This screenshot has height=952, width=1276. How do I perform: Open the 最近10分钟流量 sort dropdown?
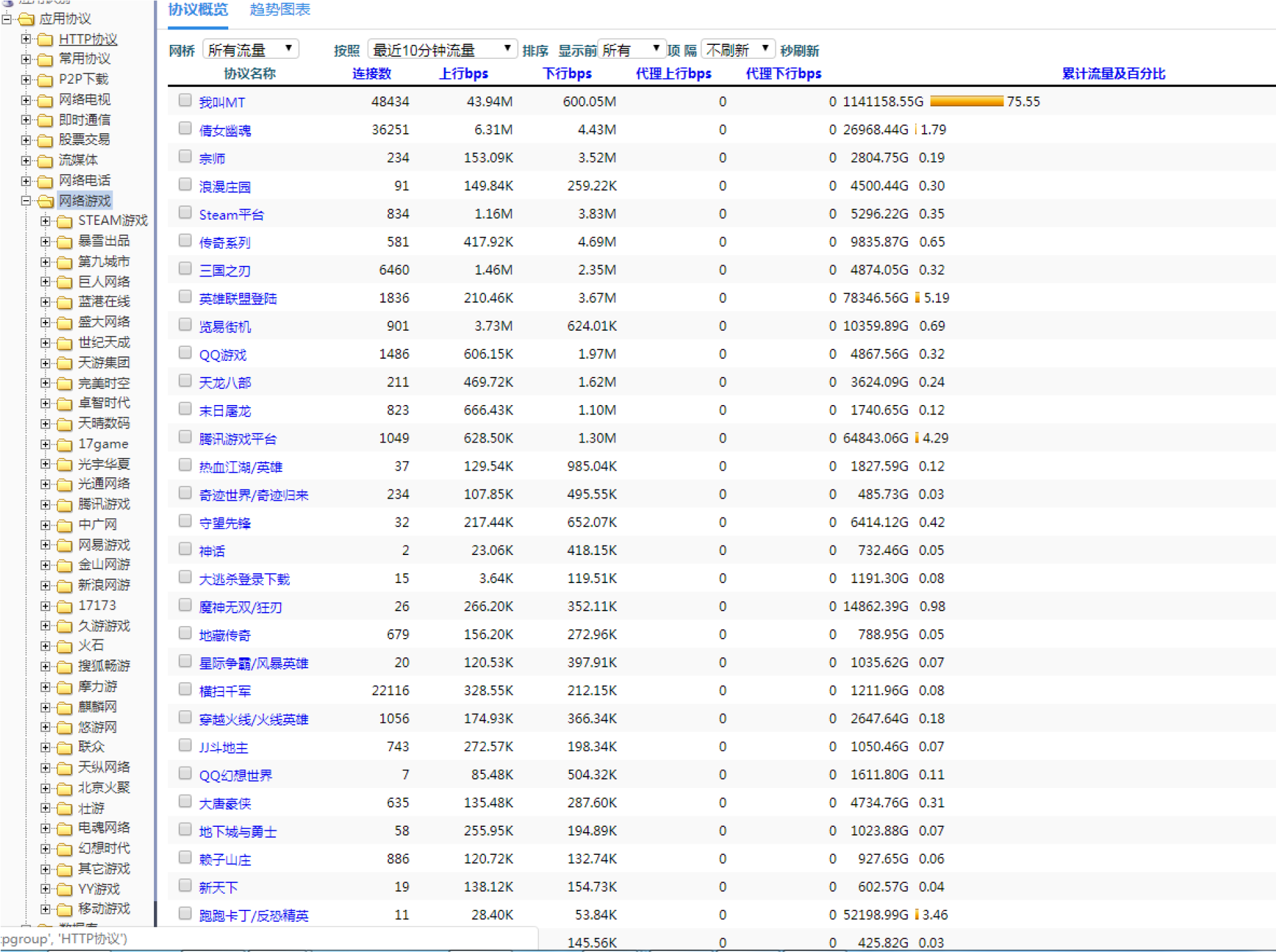click(x=442, y=50)
